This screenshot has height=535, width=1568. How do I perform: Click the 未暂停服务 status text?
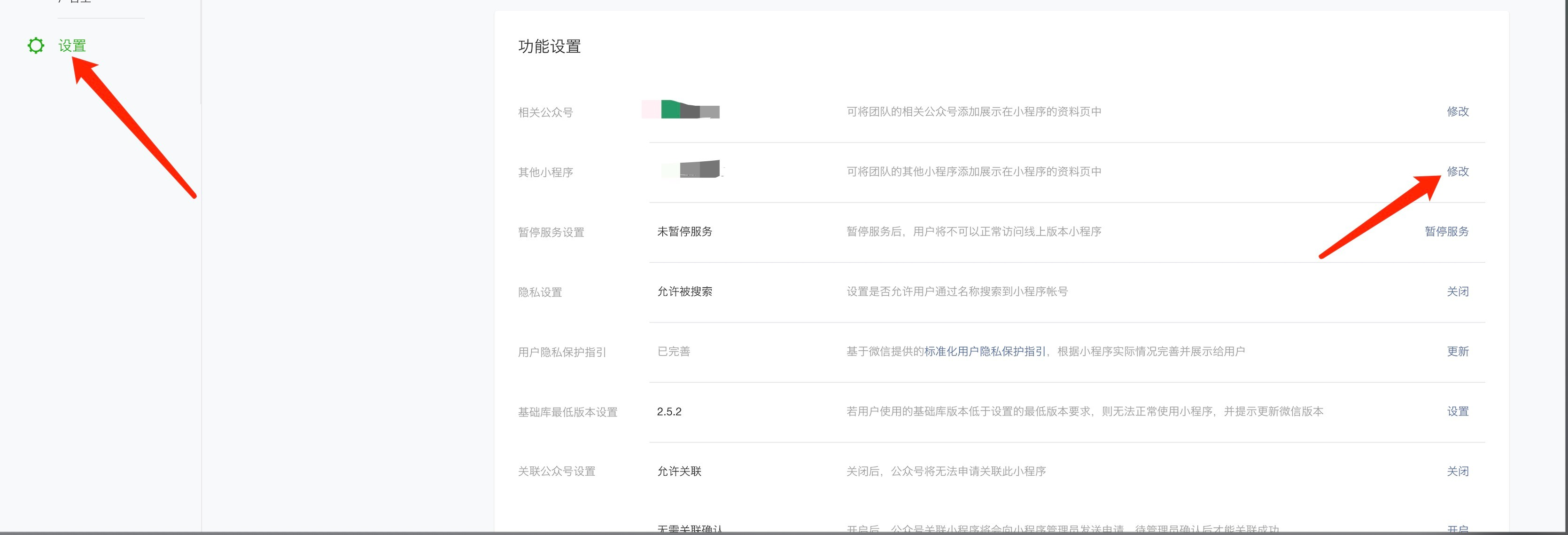684,232
